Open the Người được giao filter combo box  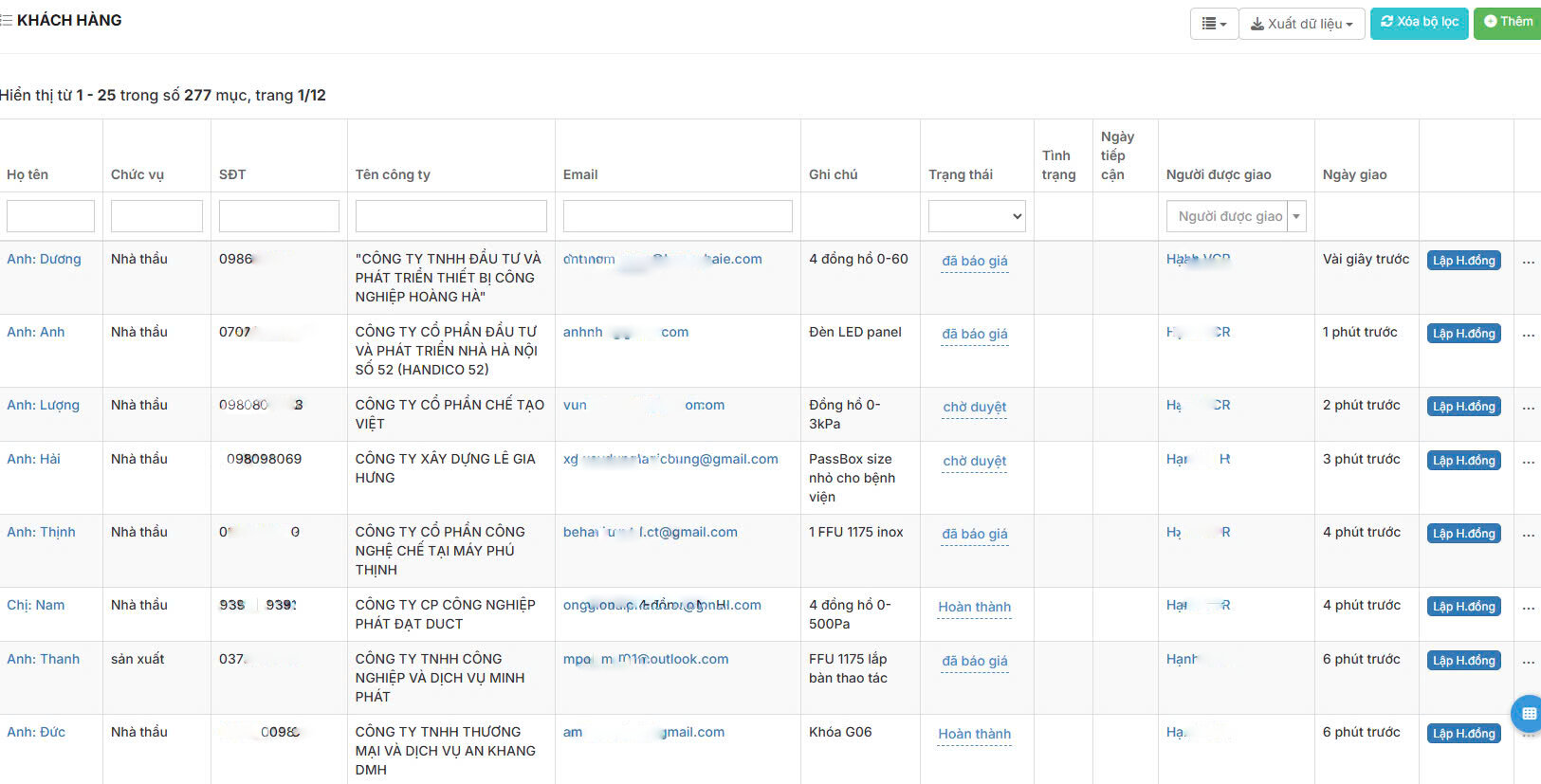1237,216
